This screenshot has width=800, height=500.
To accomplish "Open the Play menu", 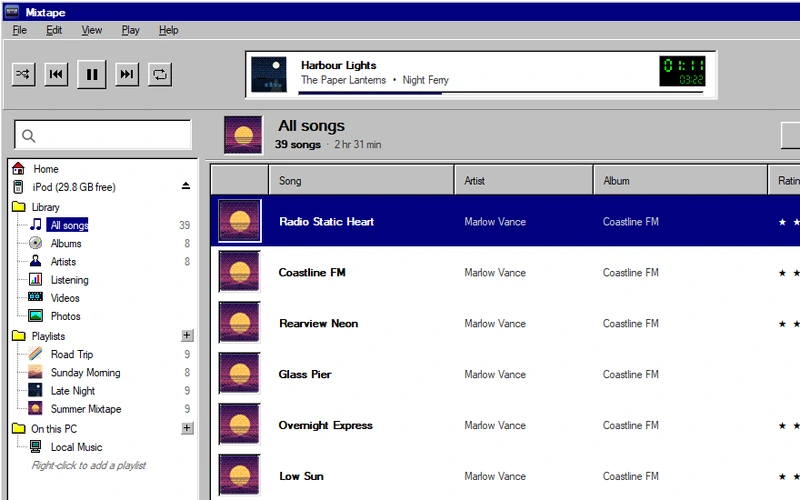I will (131, 30).
